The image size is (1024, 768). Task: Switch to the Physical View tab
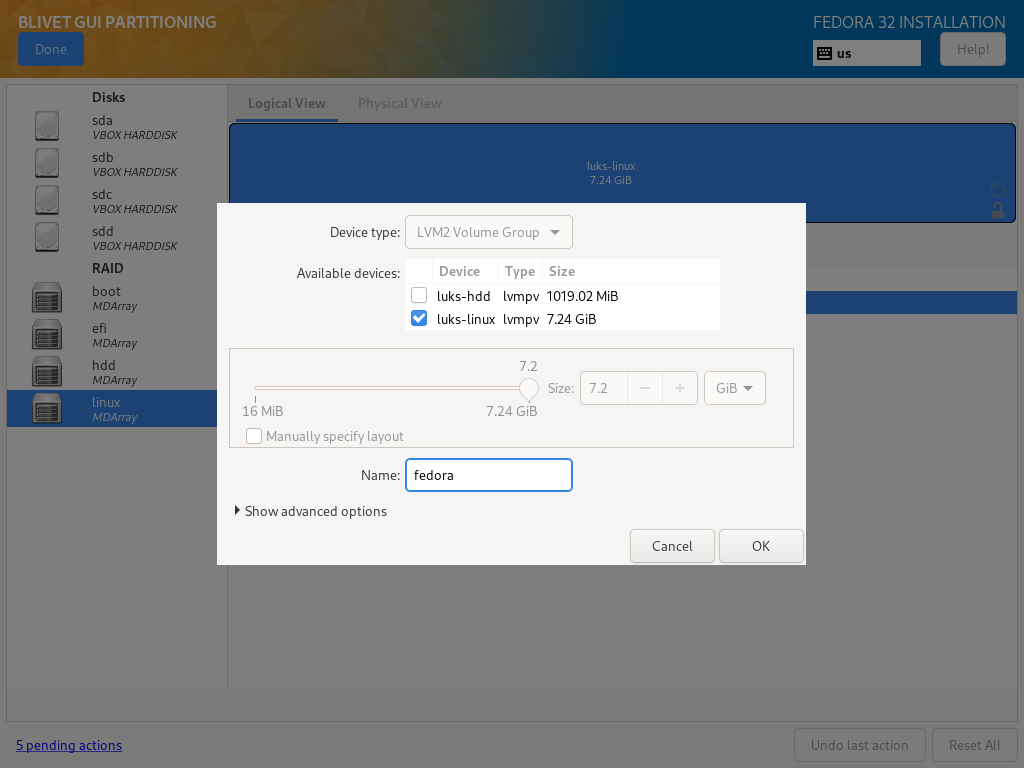coord(399,103)
